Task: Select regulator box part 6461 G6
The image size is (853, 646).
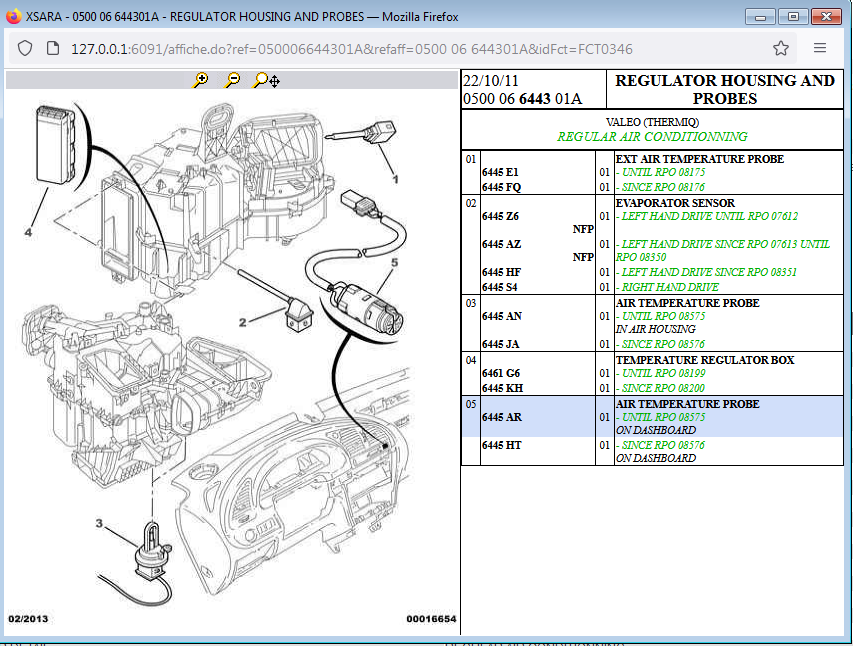Action: pyautogui.click(x=501, y=373)
